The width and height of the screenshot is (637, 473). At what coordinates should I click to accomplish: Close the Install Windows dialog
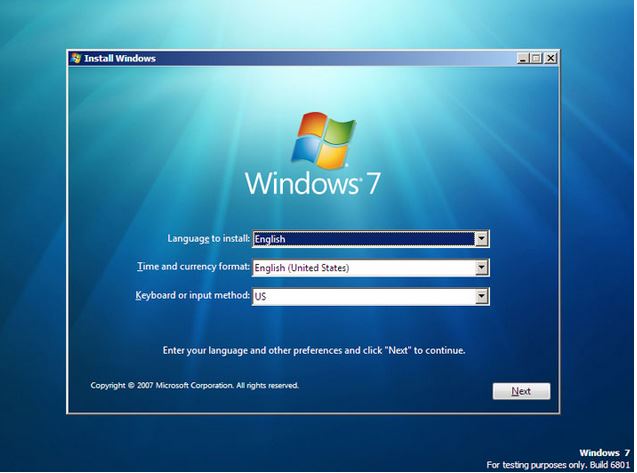(551, 59)
